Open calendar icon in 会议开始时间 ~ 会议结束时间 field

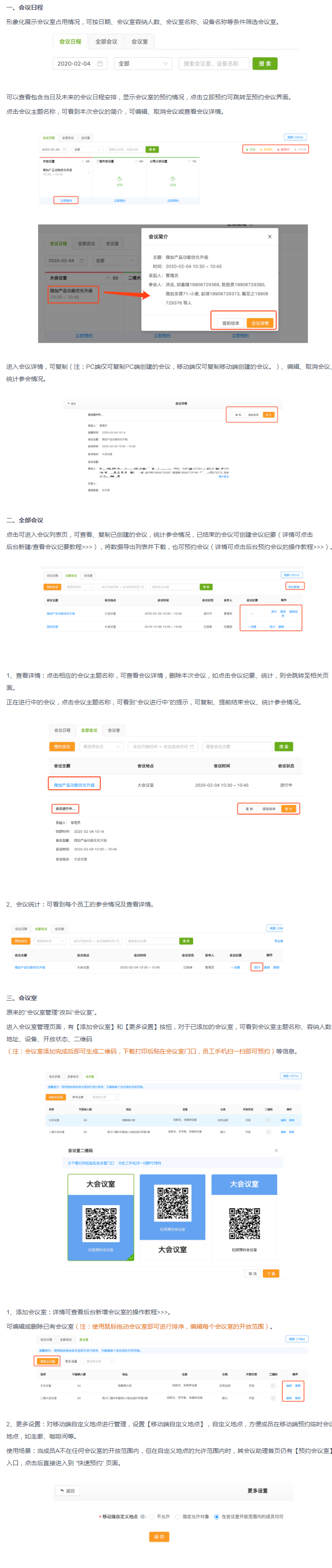click(x=192, y=746)
